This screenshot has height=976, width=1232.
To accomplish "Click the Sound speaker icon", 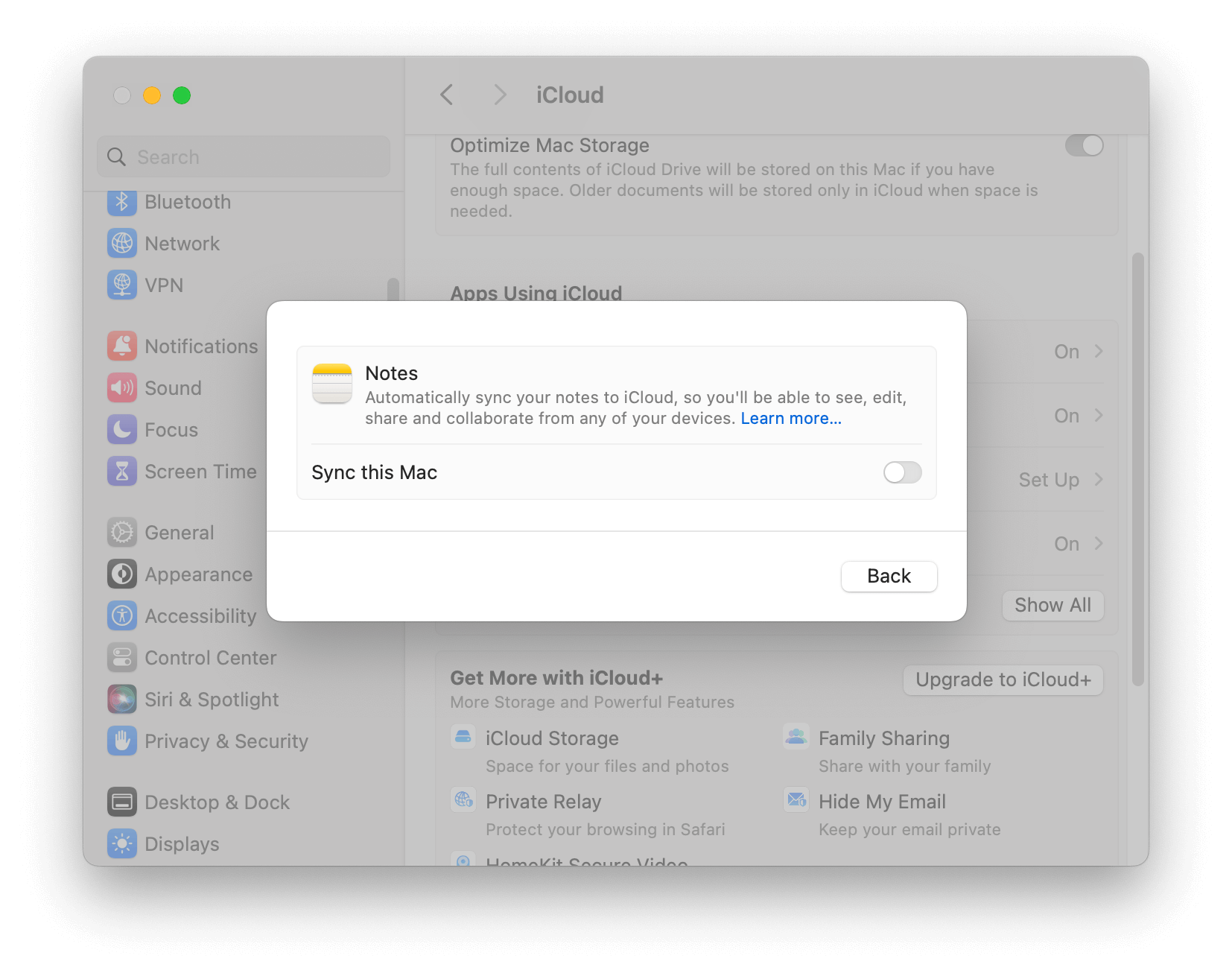I will (122, 388).
